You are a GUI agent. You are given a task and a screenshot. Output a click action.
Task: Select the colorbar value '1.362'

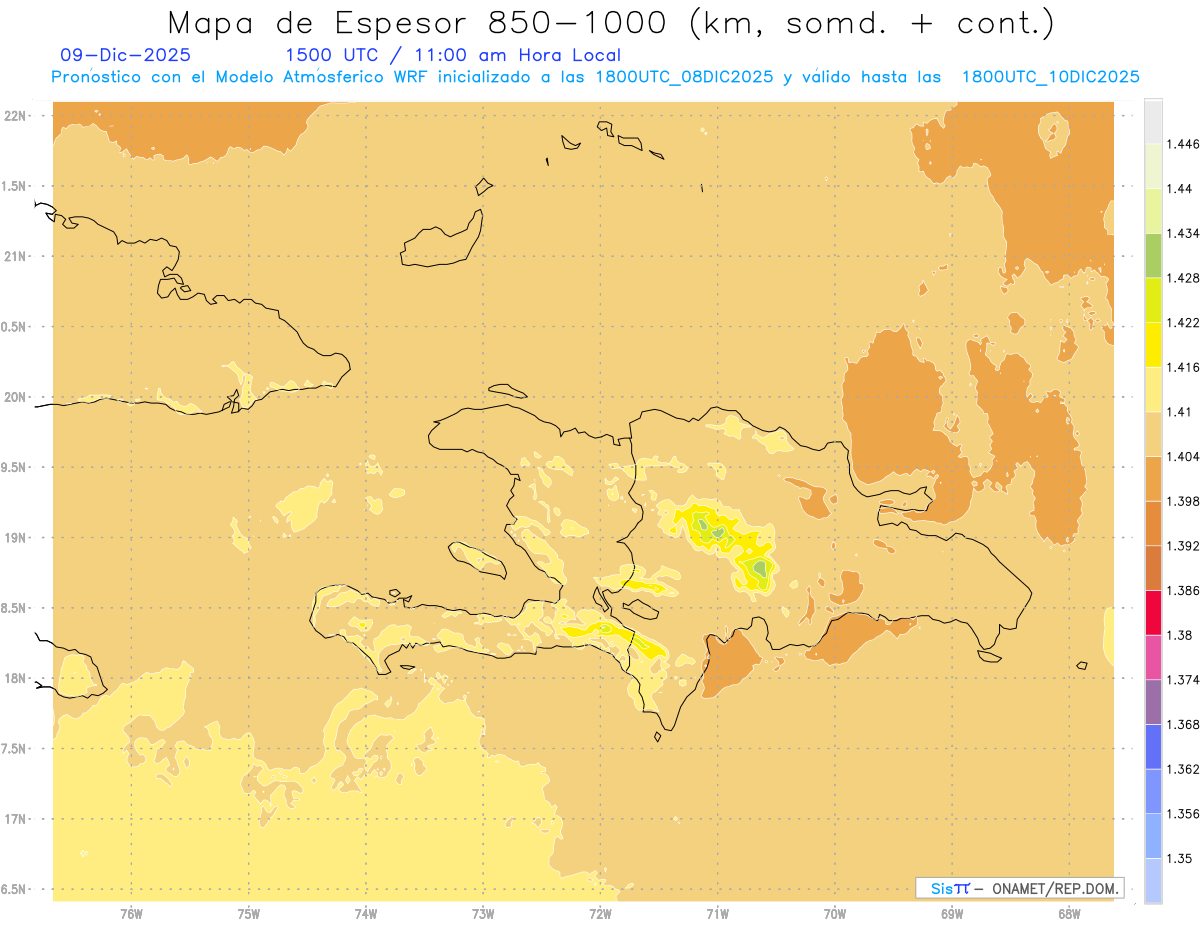click(1185, 769)
